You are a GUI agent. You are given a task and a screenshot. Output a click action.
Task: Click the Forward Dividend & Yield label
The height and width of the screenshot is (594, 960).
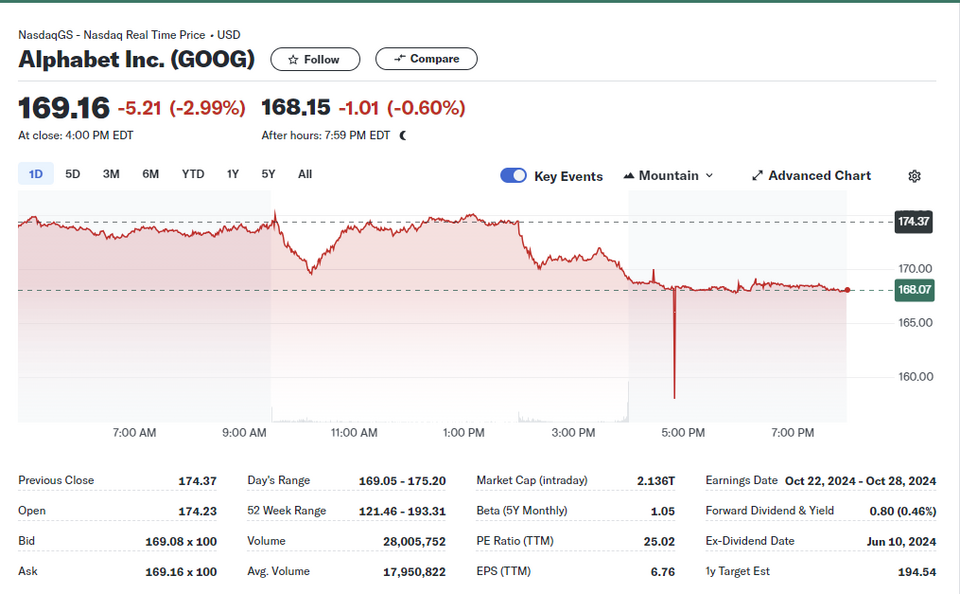pyautogui.click(x=770, y=510)
